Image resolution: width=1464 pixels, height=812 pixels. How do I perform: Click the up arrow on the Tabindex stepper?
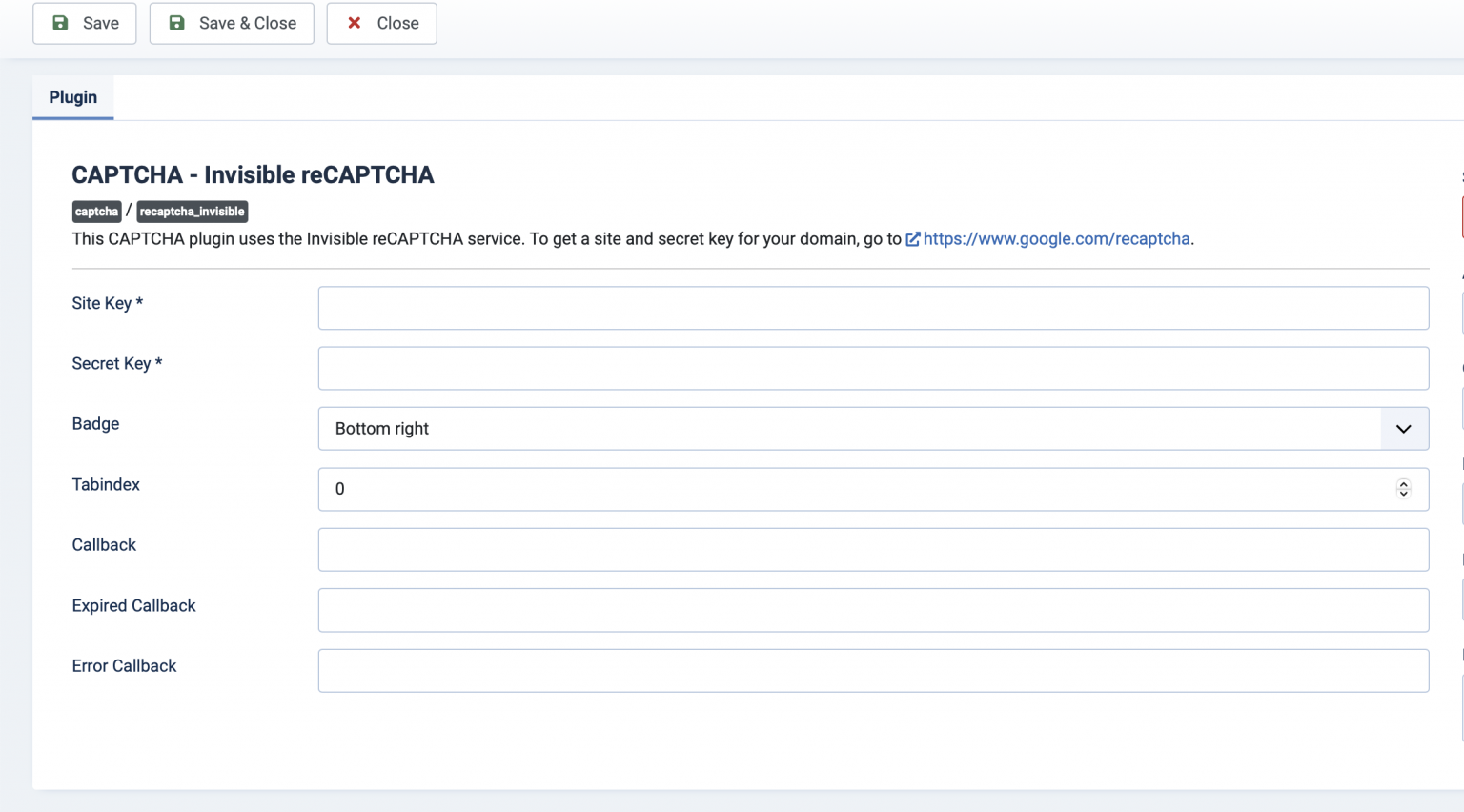[1403, 484]
